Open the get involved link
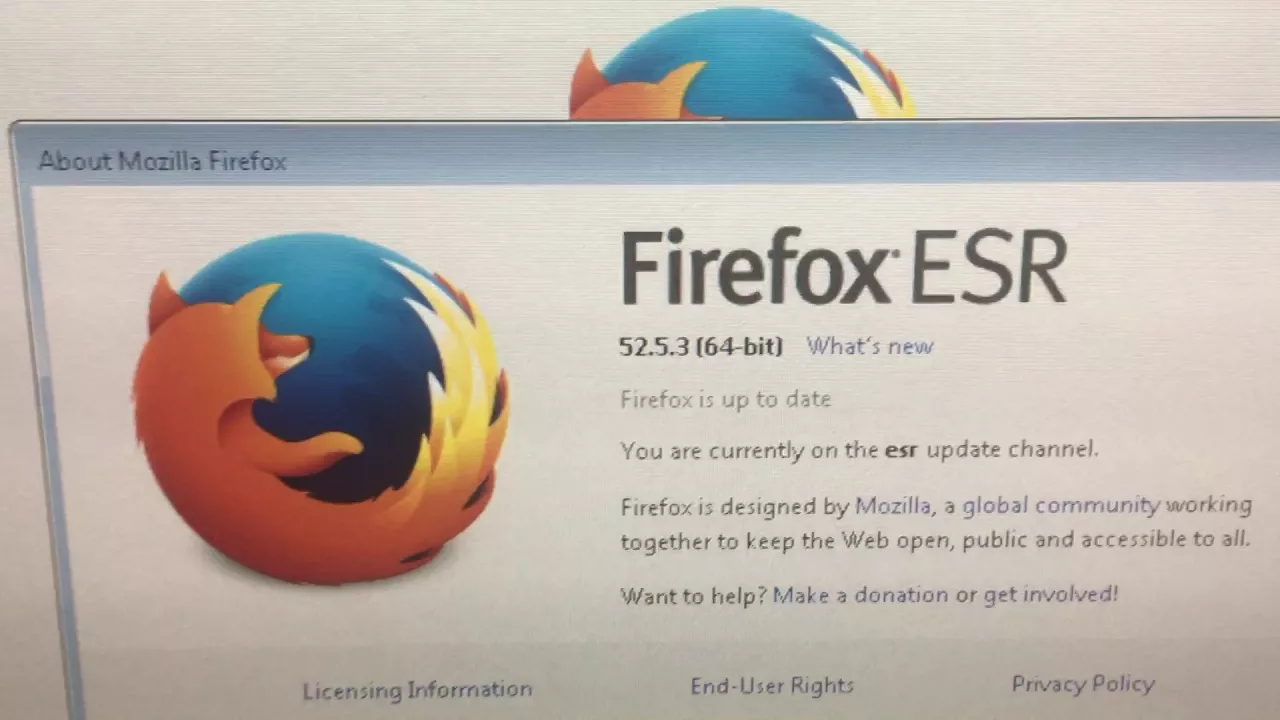1280x720 pixels. coord(1050,594)
